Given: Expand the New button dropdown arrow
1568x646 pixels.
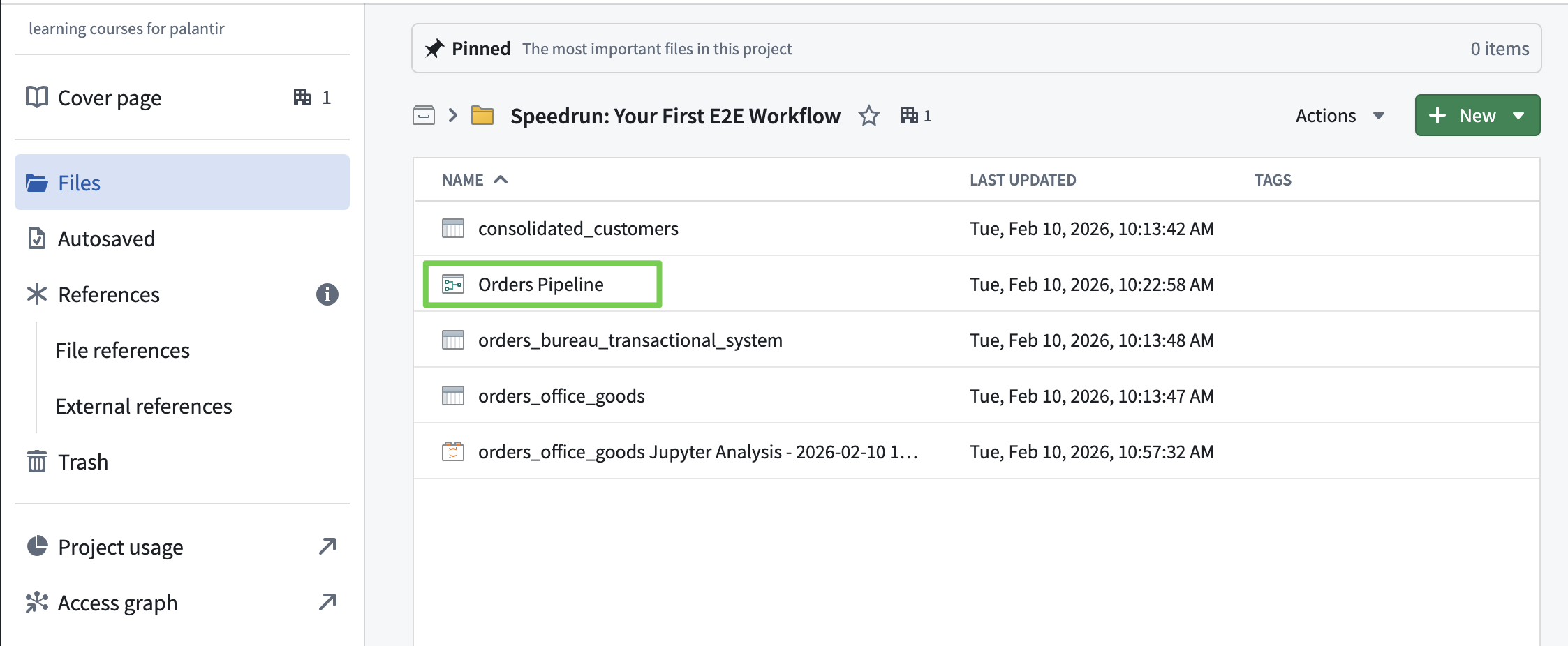Looking at the screenshot, I should click(1518, 116).
